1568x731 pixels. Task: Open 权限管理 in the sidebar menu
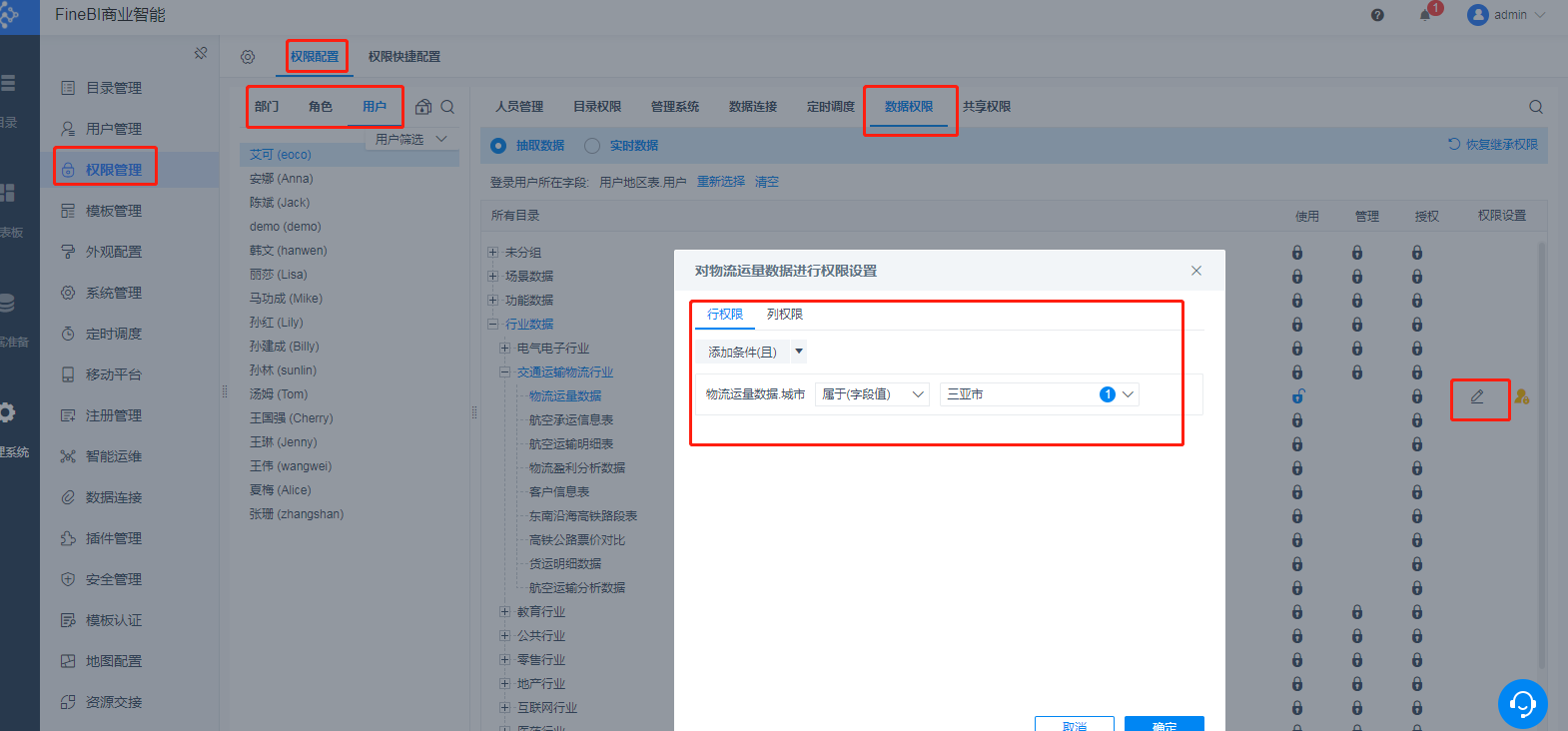tap(114, 170)
